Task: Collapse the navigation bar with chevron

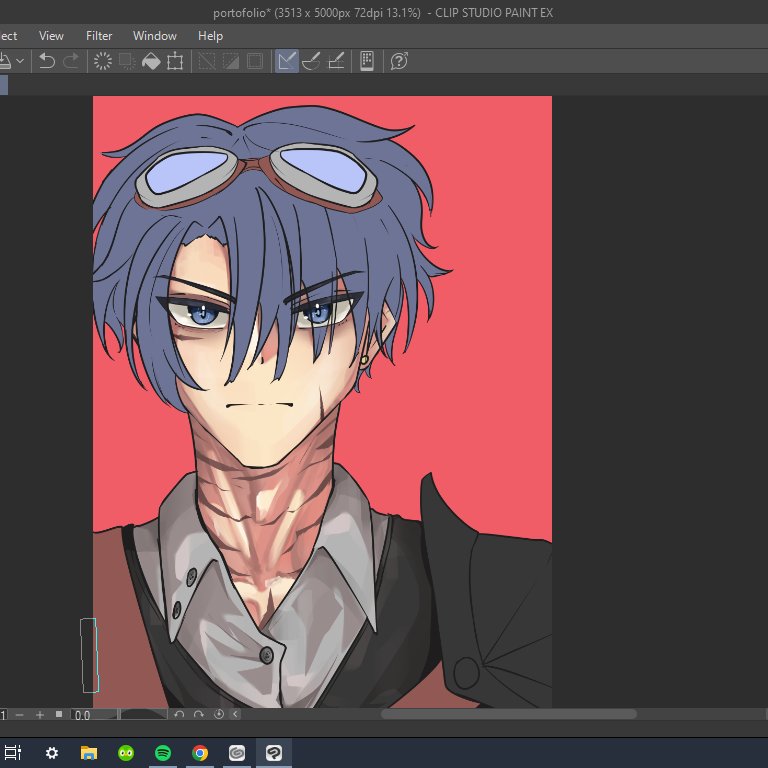Action: coord(235,715)
